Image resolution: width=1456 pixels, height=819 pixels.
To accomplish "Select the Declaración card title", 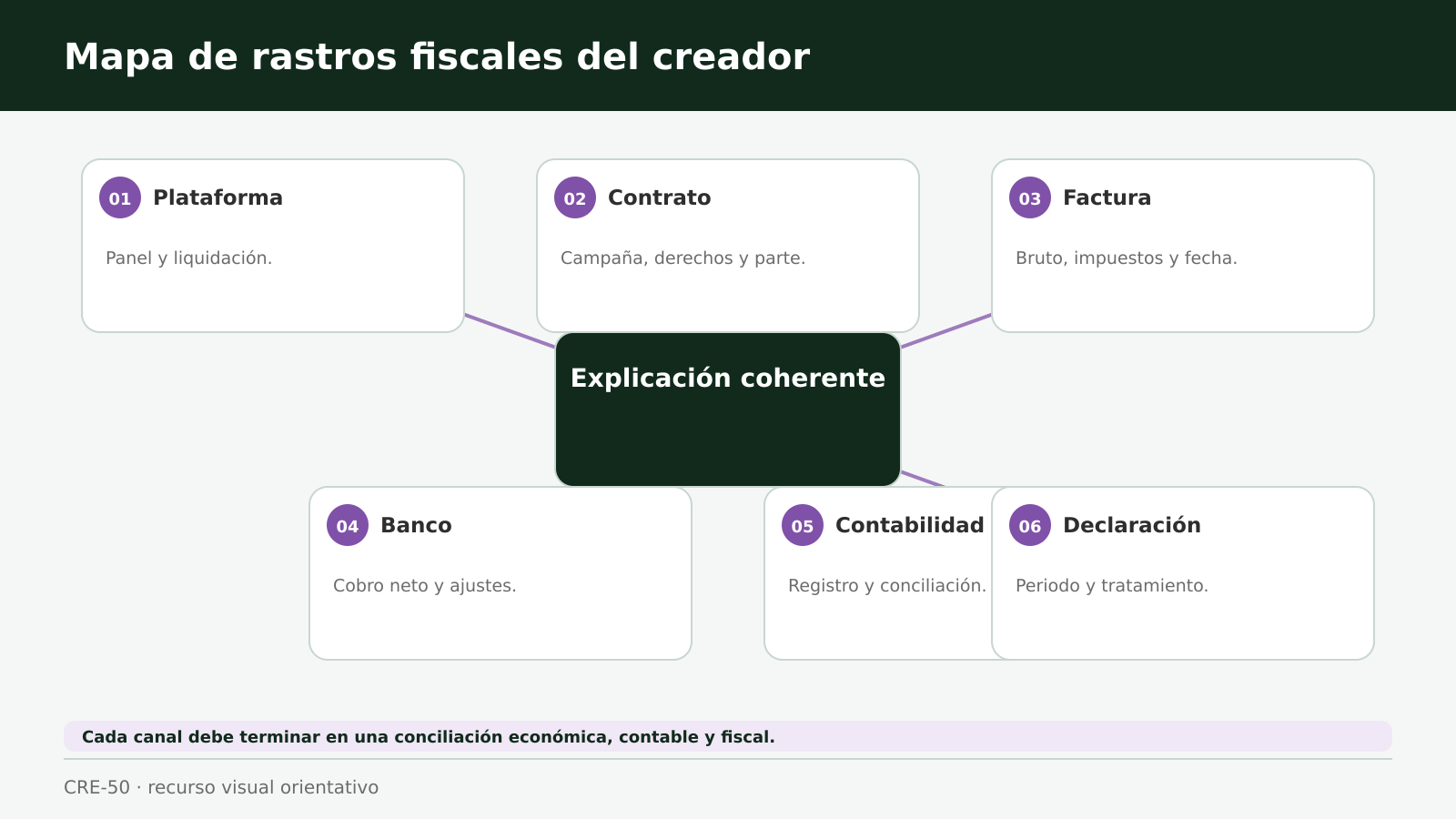I will click(1131, 525).
